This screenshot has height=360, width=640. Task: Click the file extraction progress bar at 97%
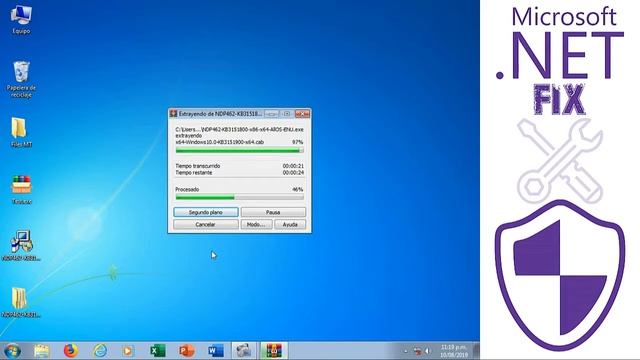pyautogui.click(x=240, y=151)
